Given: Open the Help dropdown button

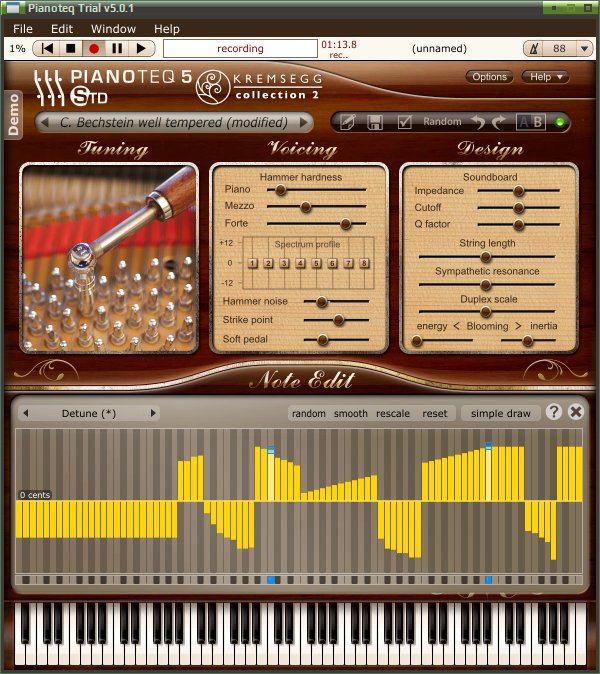Looking at the screenshot, I should click(546, 77).
